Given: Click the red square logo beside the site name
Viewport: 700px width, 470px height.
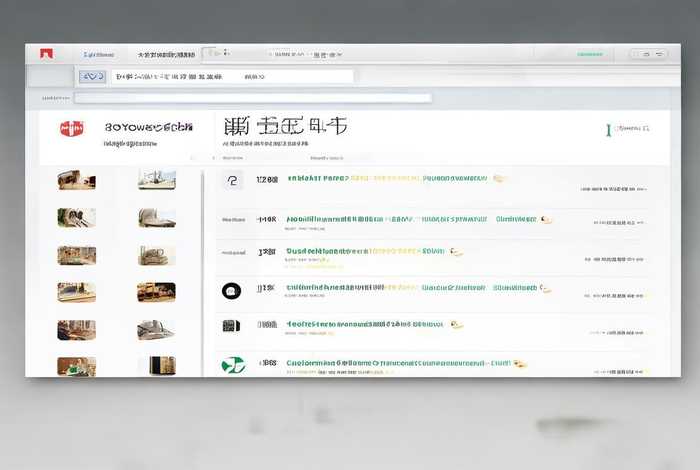Looking at the screenshot, I should pyautogui.click(x=71, y=128).
